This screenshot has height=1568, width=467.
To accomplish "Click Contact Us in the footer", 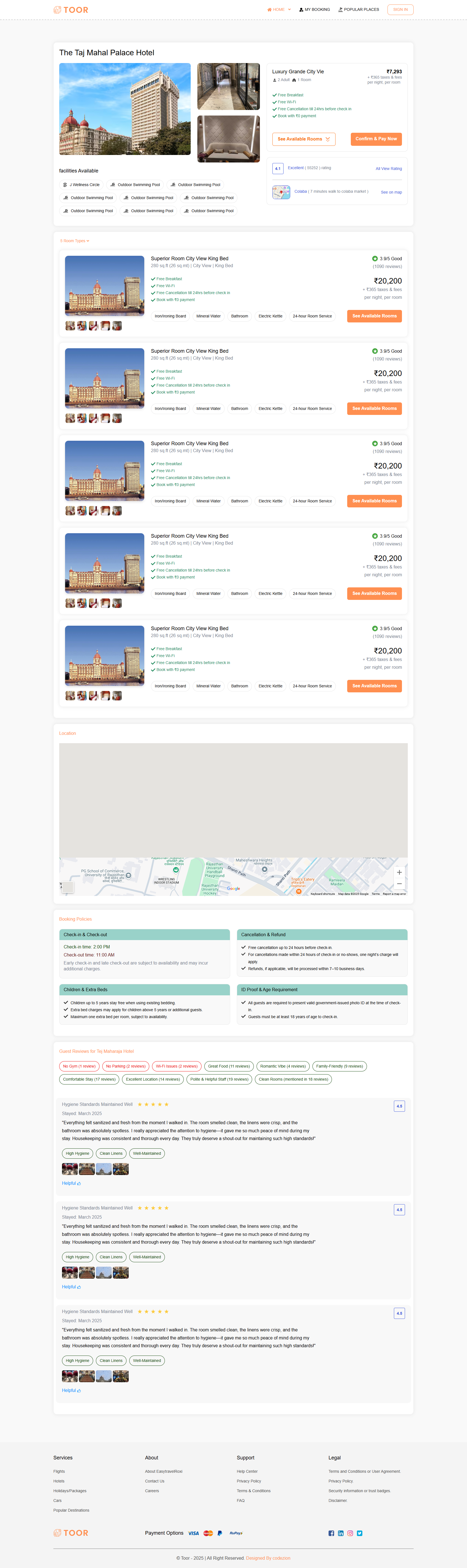I will click(155, 1481).
